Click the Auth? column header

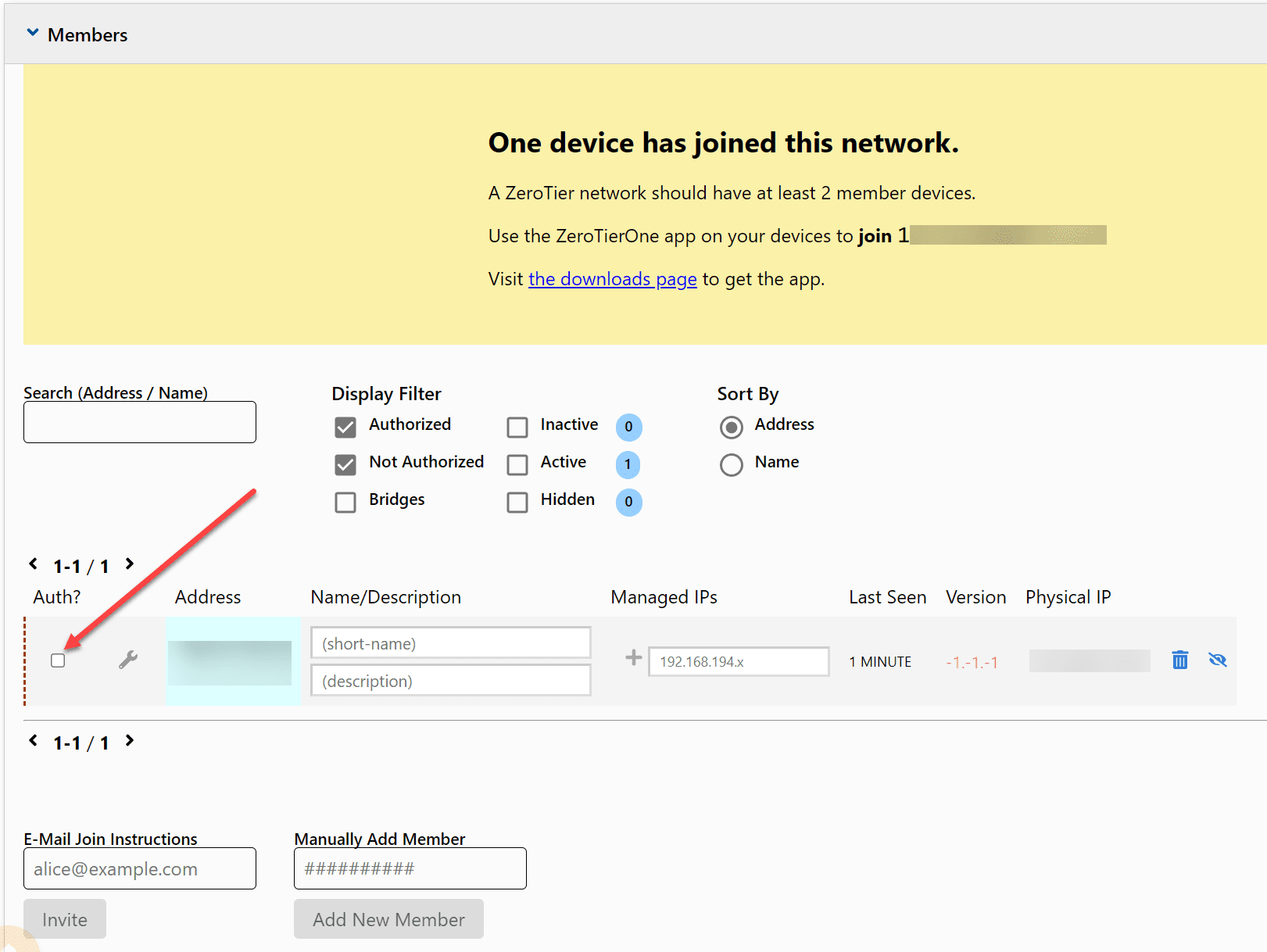point(57,597)
